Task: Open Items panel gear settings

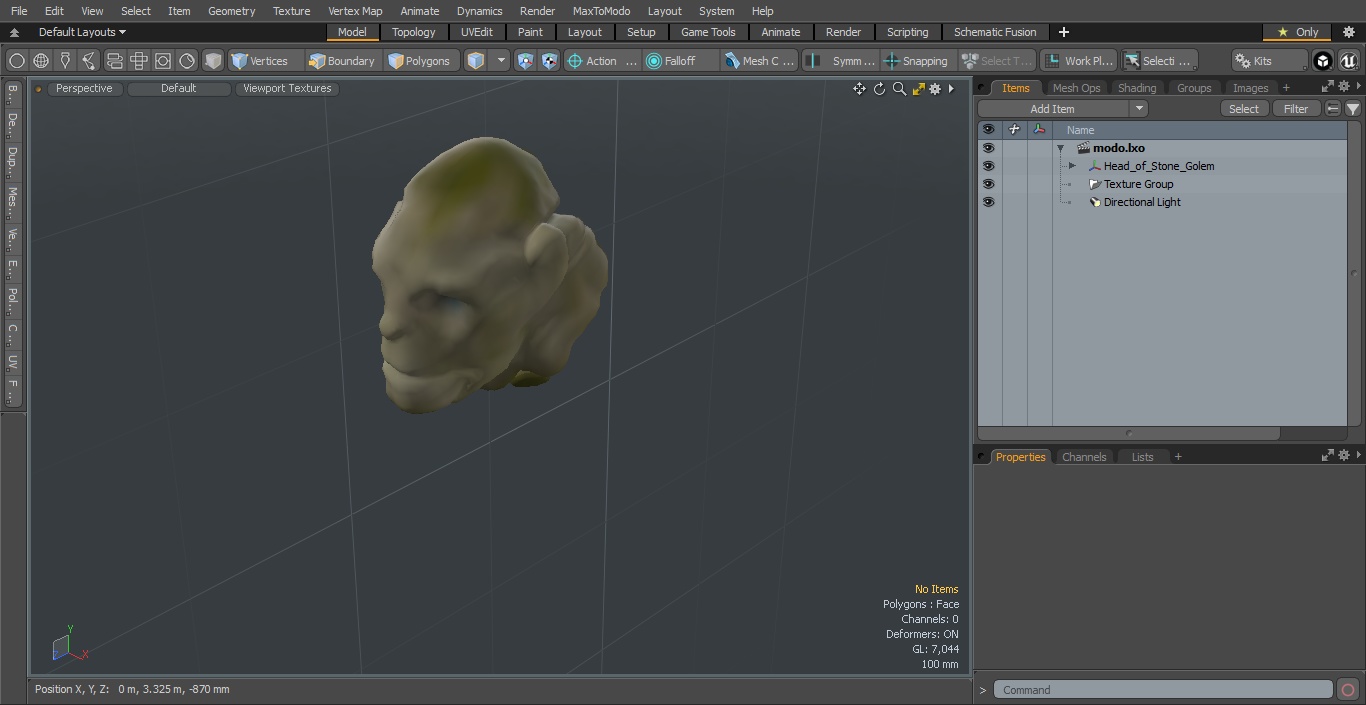Action: point(1344,88)
